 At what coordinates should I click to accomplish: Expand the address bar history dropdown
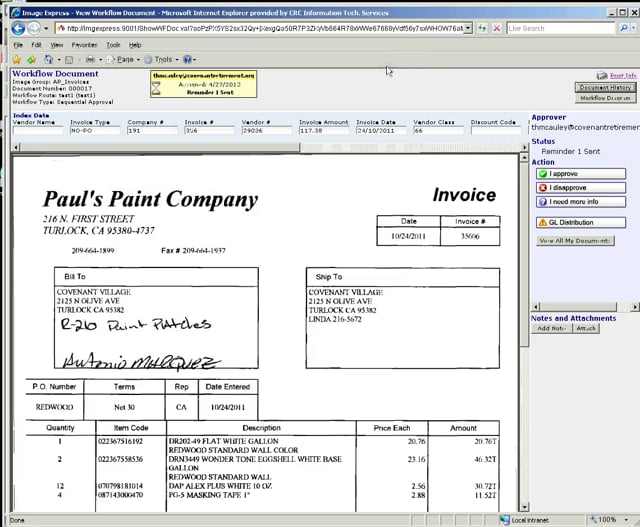(x=468, y=28)
